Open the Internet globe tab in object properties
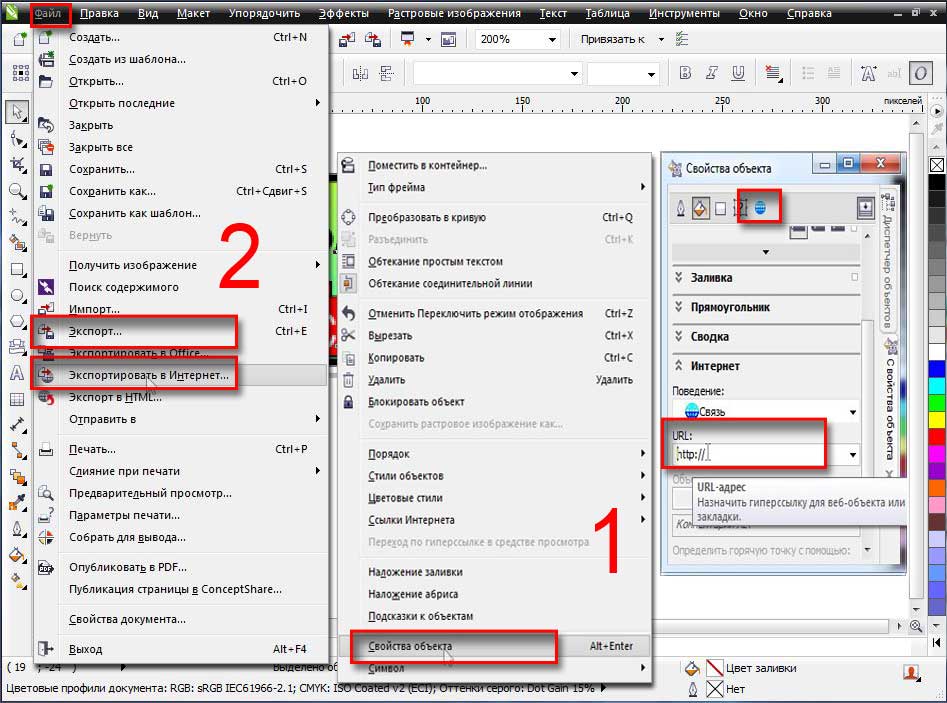Viewport: 947px width, 703px height. (x=761, y=207)
